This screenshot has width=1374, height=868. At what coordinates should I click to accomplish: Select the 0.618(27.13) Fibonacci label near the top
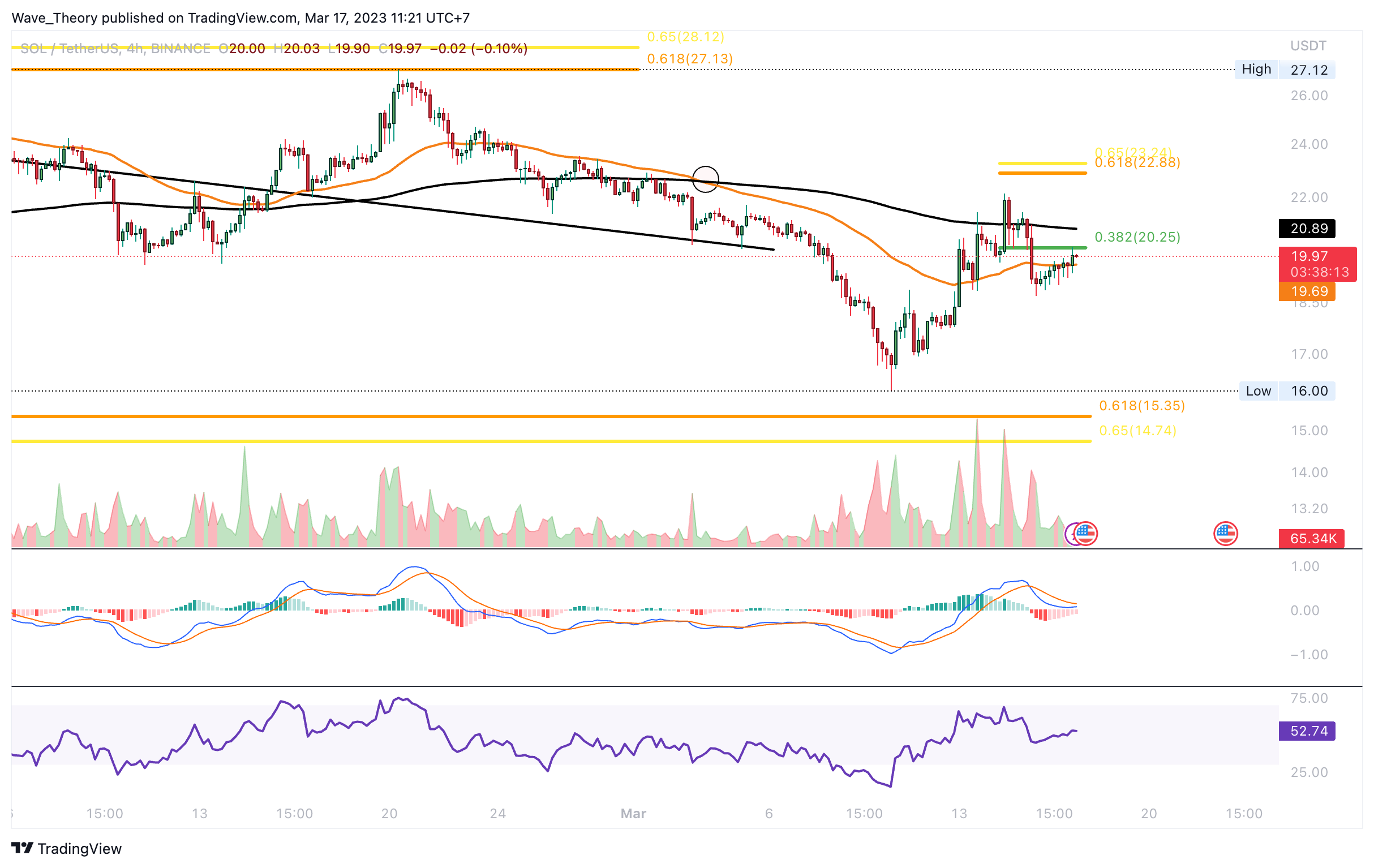pos(690,59)
